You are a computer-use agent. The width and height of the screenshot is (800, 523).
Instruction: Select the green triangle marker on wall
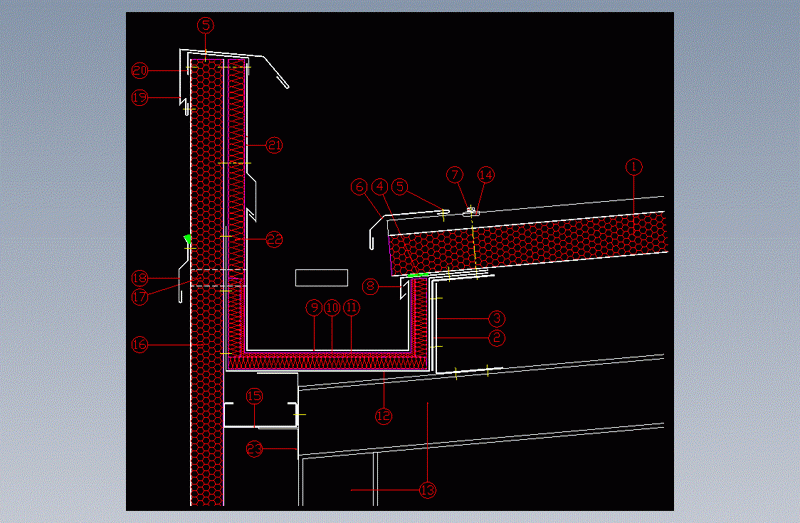(187, 239)
